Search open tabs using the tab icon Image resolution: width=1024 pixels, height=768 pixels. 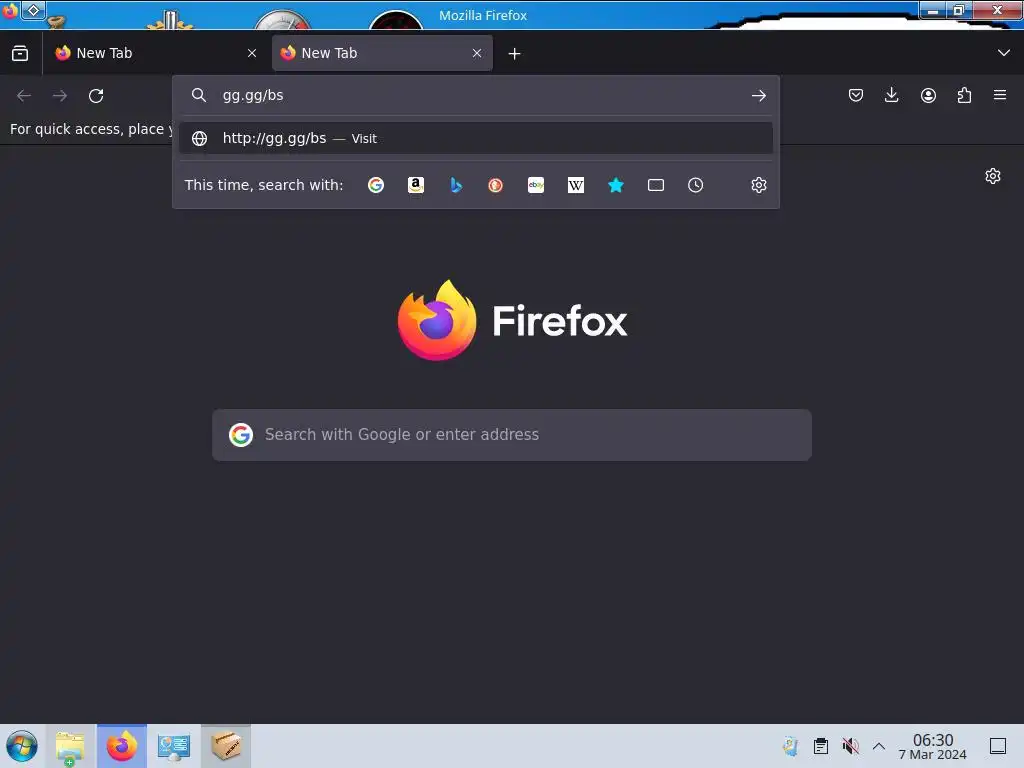pyautogui.click(x=656, y=185)
